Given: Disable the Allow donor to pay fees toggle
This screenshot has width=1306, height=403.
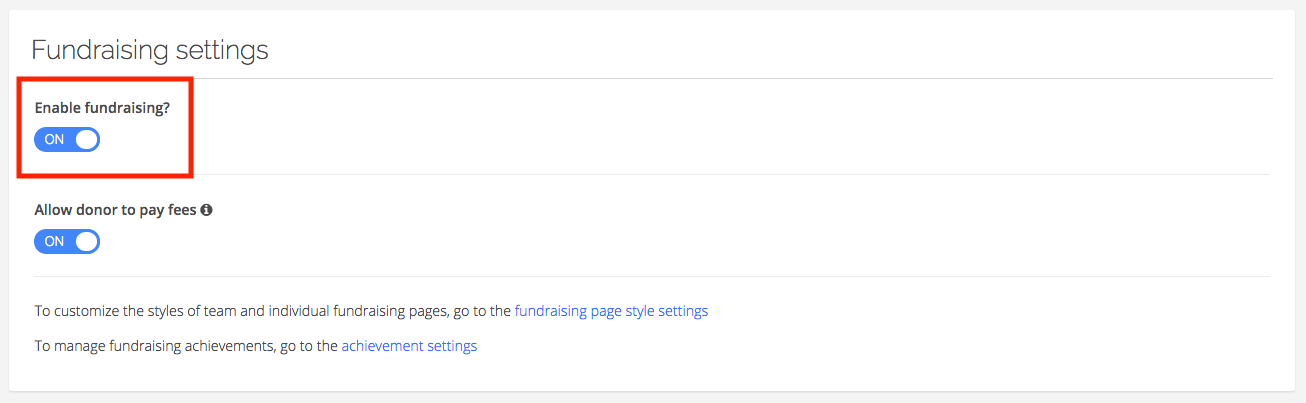Looking at the screenshot, I should tap(67, 241).
